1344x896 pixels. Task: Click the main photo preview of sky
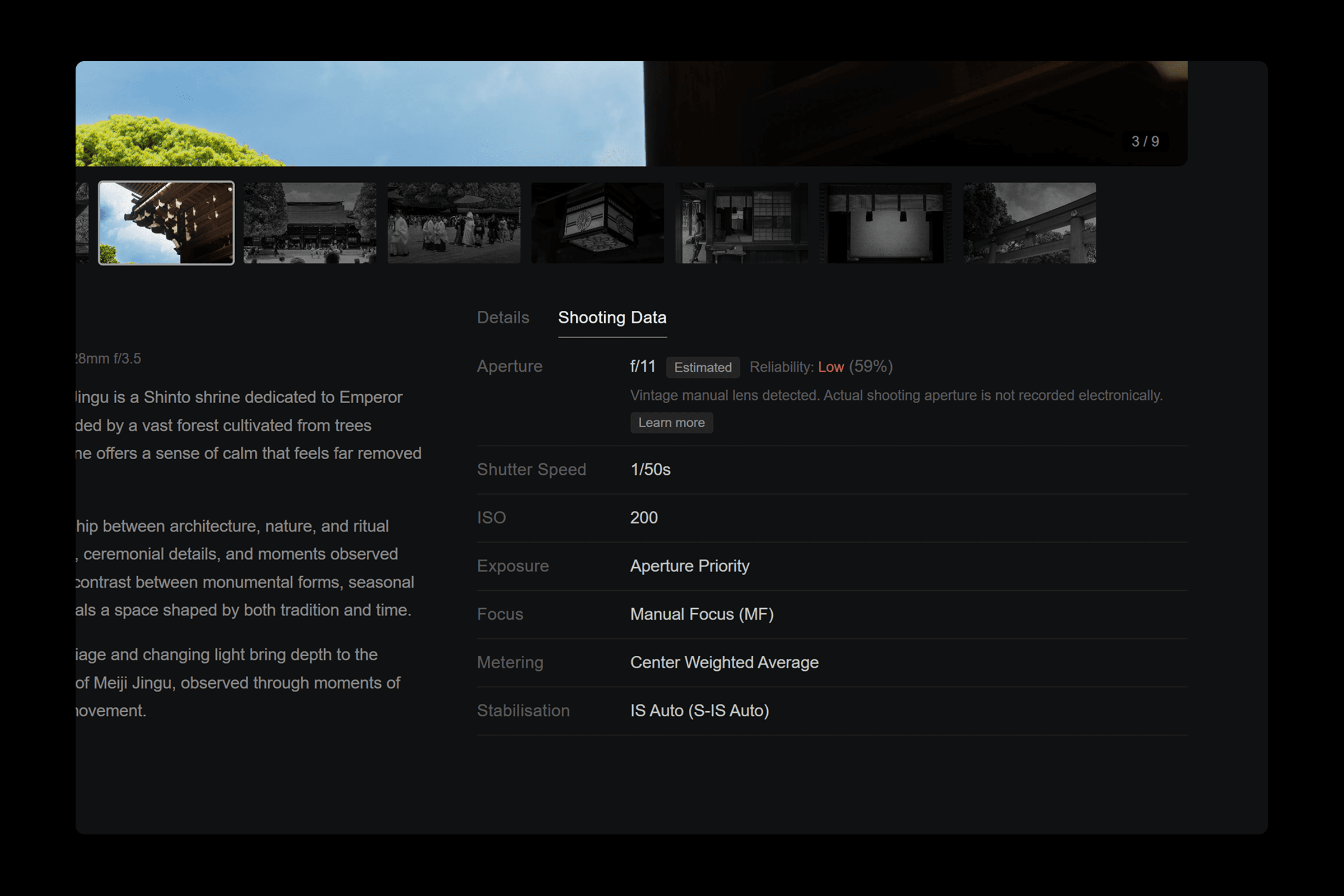(632, 114)
